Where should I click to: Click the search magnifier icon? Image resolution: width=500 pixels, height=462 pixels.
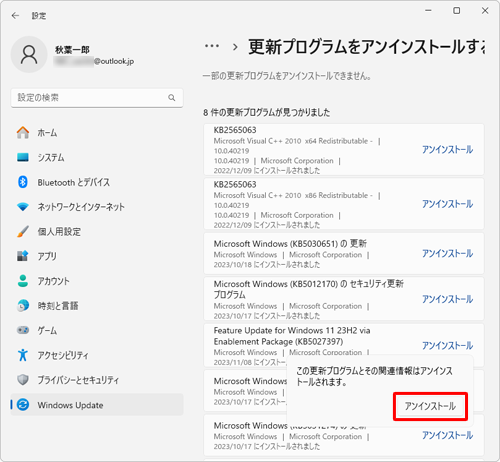pos(172,98)
